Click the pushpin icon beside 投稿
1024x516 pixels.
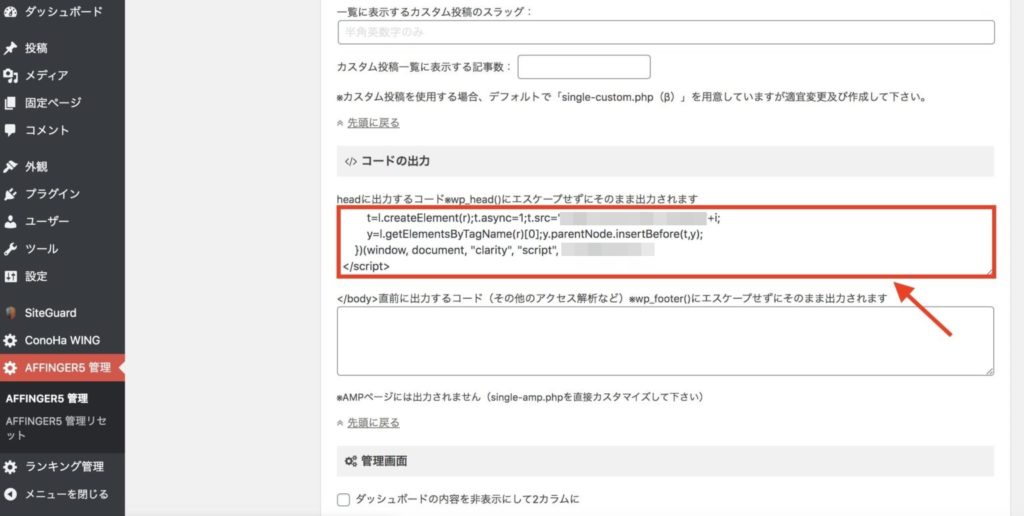(9, 48)
